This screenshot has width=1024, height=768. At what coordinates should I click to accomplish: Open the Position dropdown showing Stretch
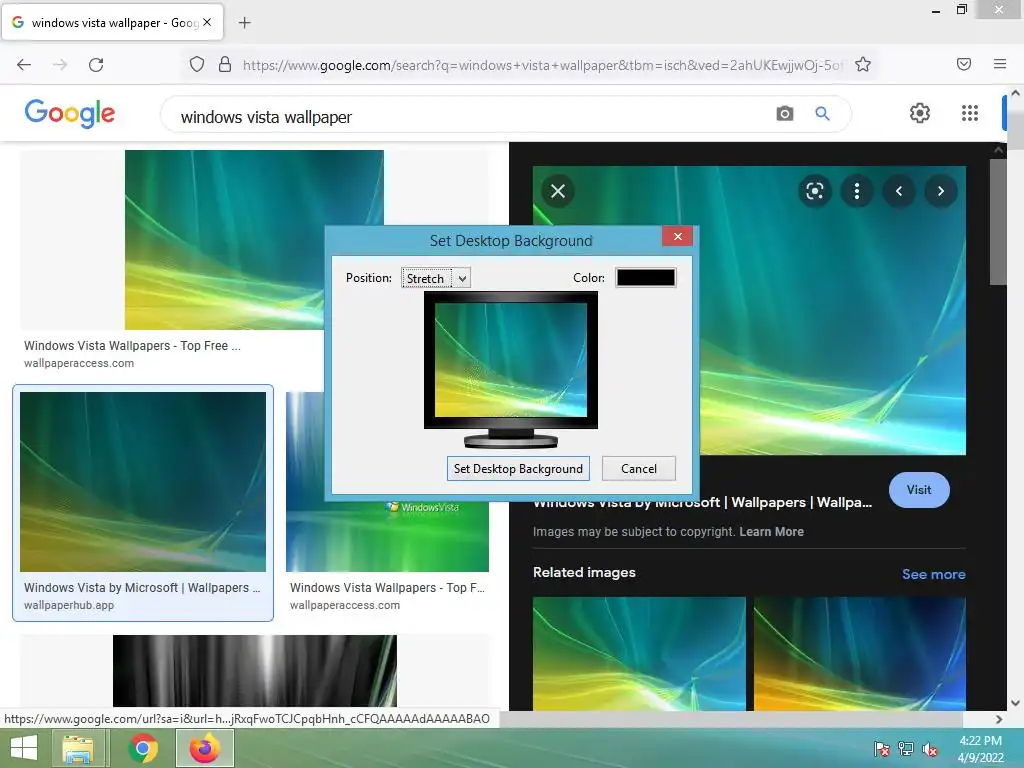pos(436,278)
